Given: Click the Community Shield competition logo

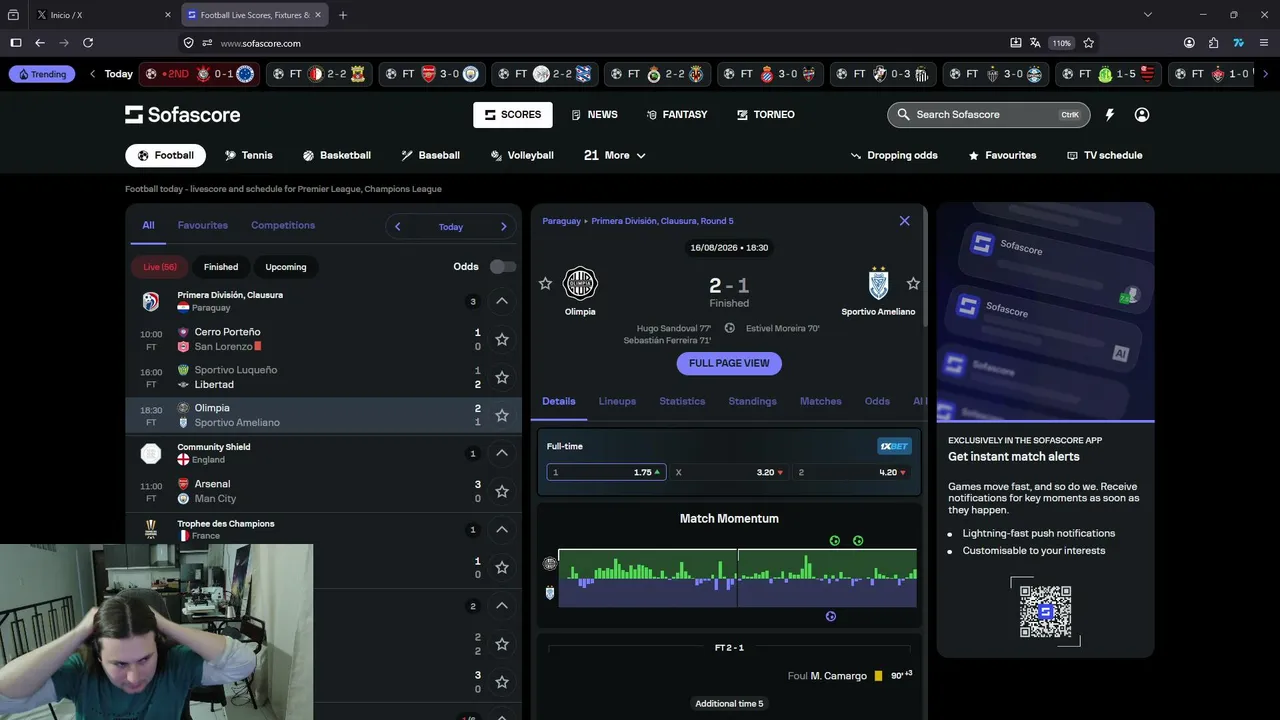Looking at the screenshot, I should point(151,453).
